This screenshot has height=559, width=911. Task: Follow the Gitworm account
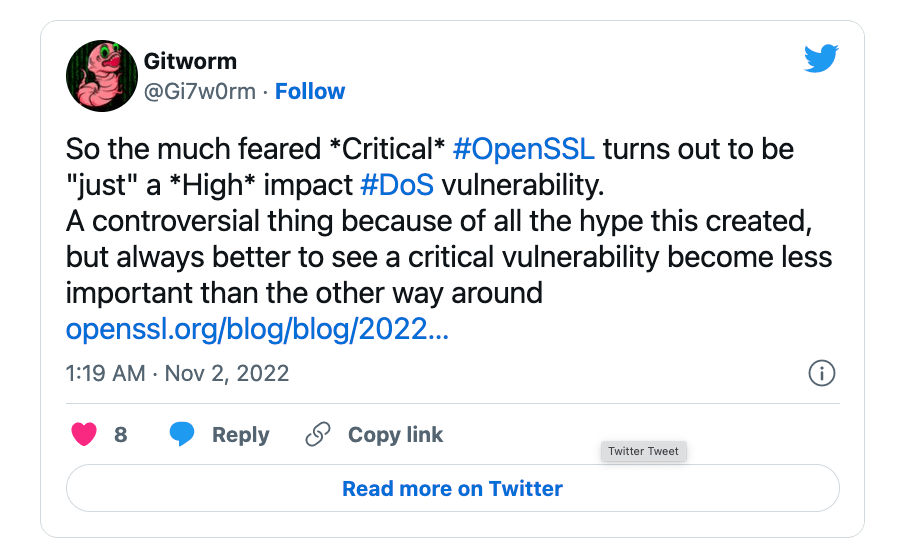310,91
